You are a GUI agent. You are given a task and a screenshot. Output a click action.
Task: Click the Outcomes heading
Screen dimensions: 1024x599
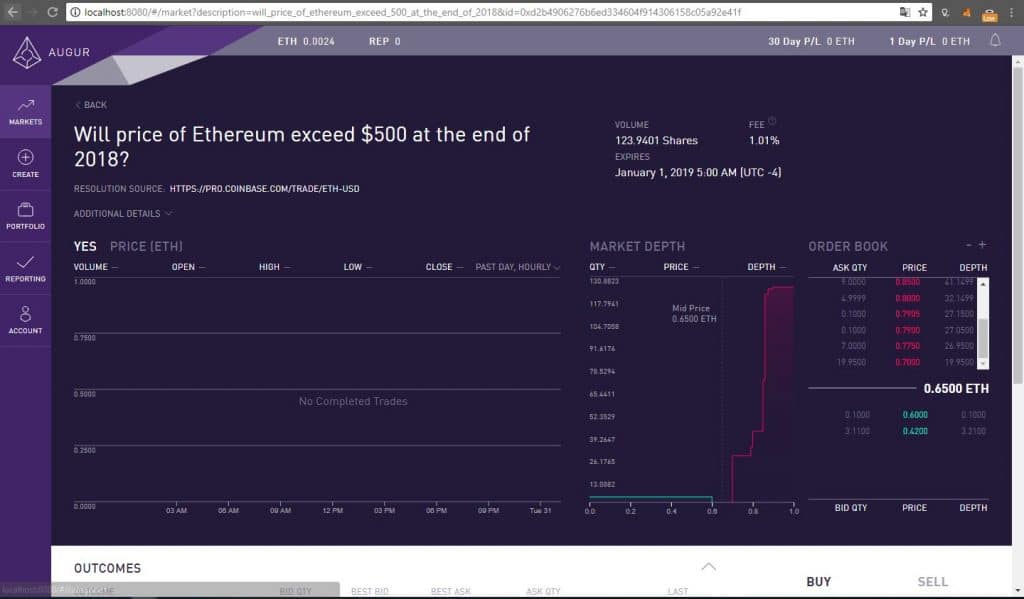click(x=107, y=568)
